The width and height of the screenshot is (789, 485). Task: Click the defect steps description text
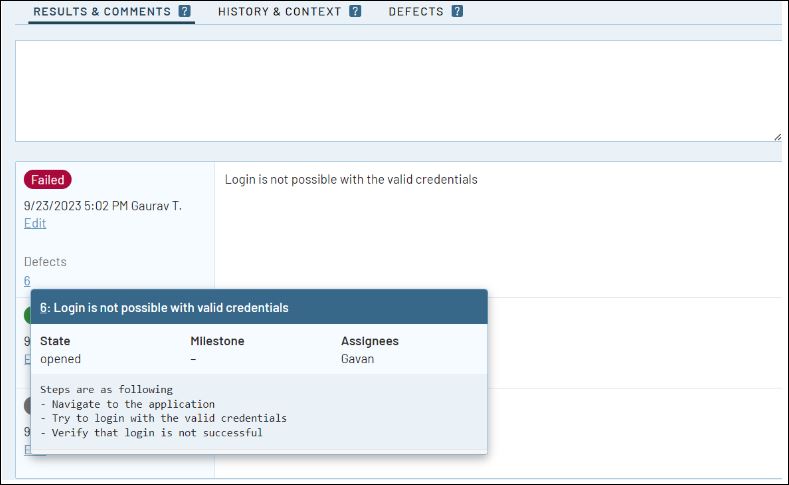pos(164,411)
